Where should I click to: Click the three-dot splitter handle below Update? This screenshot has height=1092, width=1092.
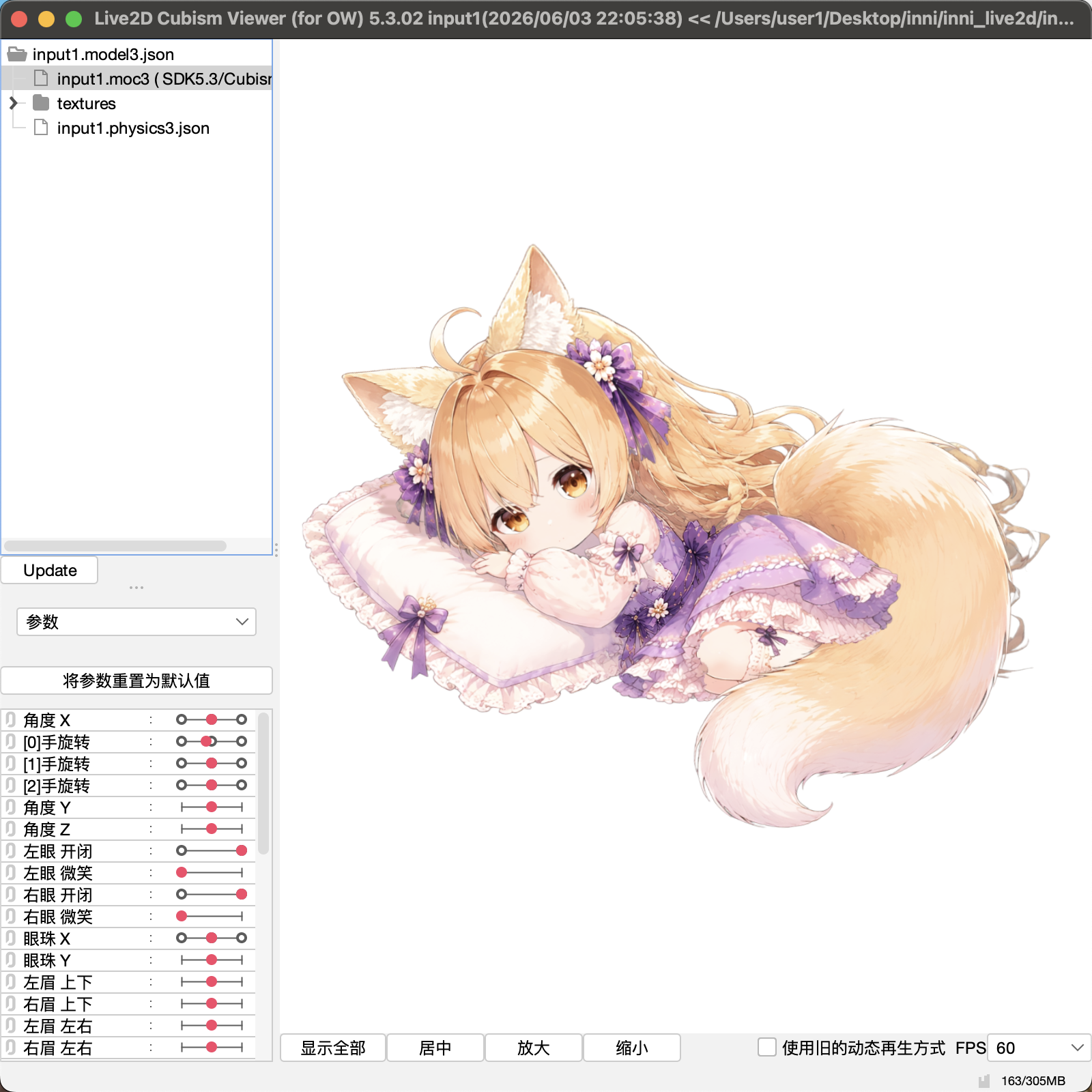136,588
